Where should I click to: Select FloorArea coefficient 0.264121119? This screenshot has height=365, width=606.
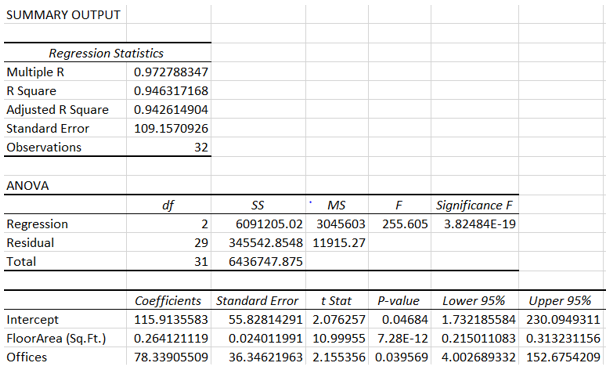[171, 339]
